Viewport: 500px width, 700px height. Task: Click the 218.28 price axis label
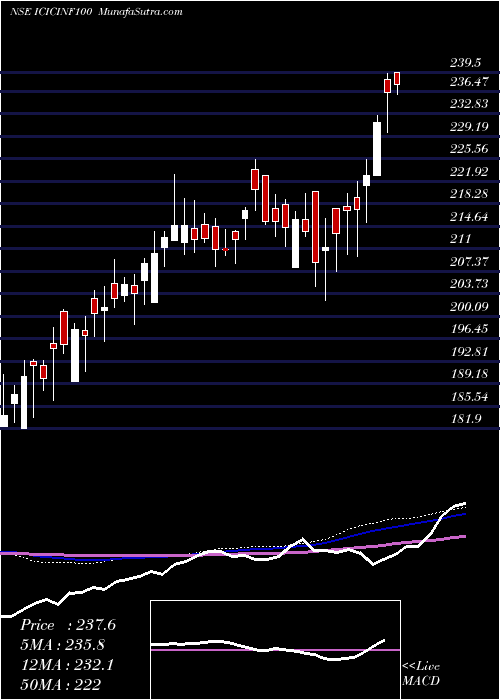pos(469,194)
